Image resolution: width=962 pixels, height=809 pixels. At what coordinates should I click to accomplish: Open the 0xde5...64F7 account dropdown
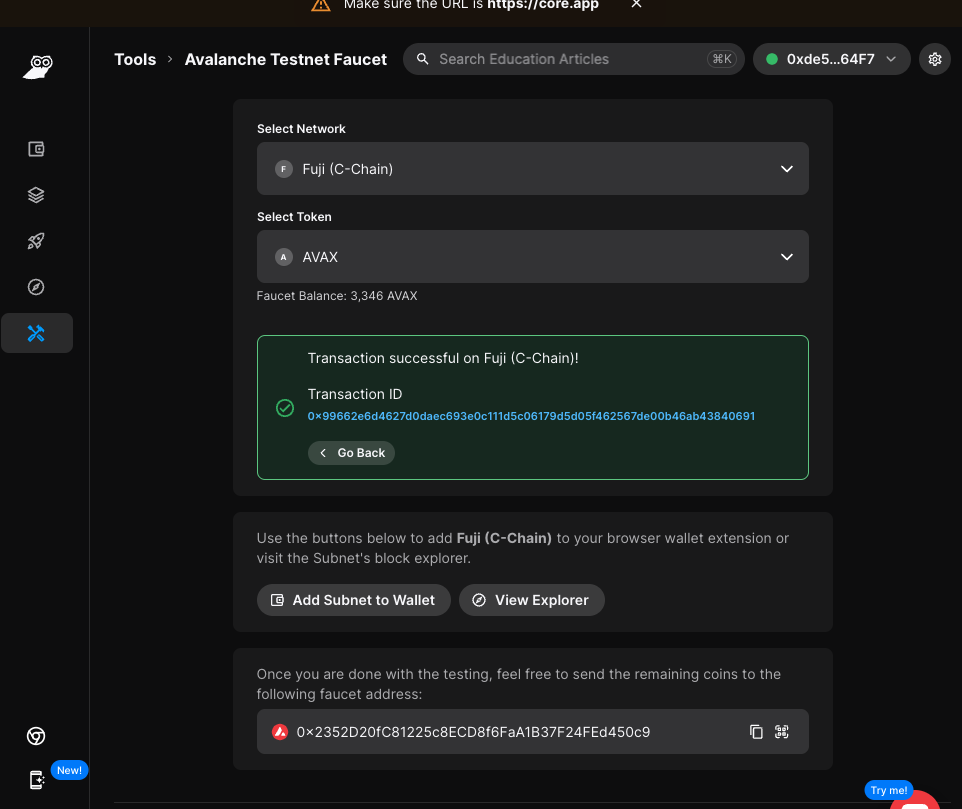click(x=831, y=59)
